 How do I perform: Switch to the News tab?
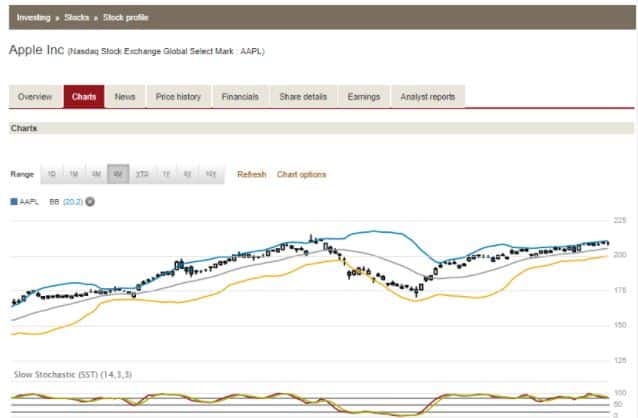[x=125, y=97]
